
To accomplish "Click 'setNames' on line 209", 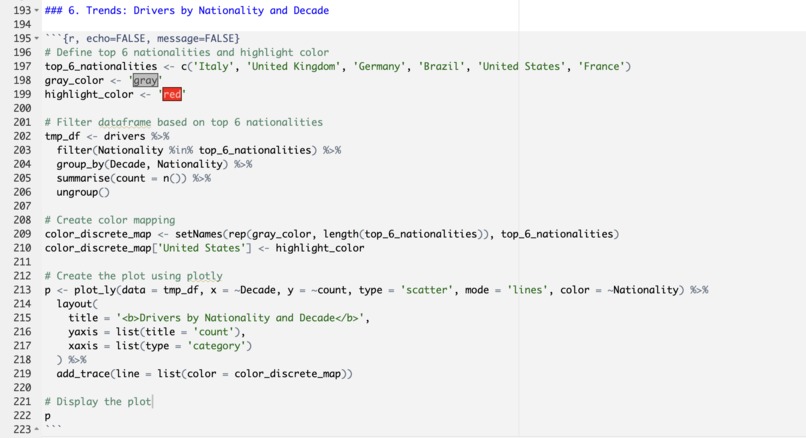I will 198,234.
